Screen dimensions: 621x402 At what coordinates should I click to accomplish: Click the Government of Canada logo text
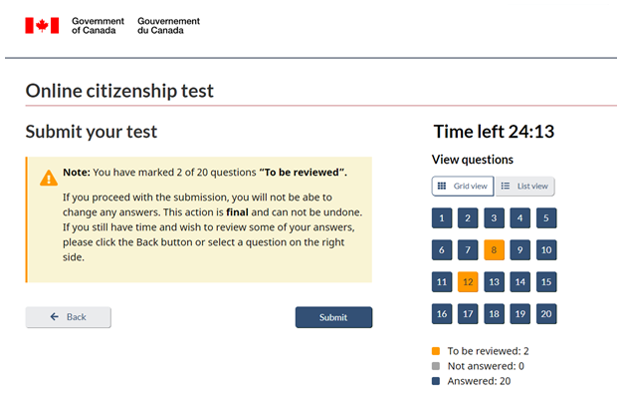(98, 25)
